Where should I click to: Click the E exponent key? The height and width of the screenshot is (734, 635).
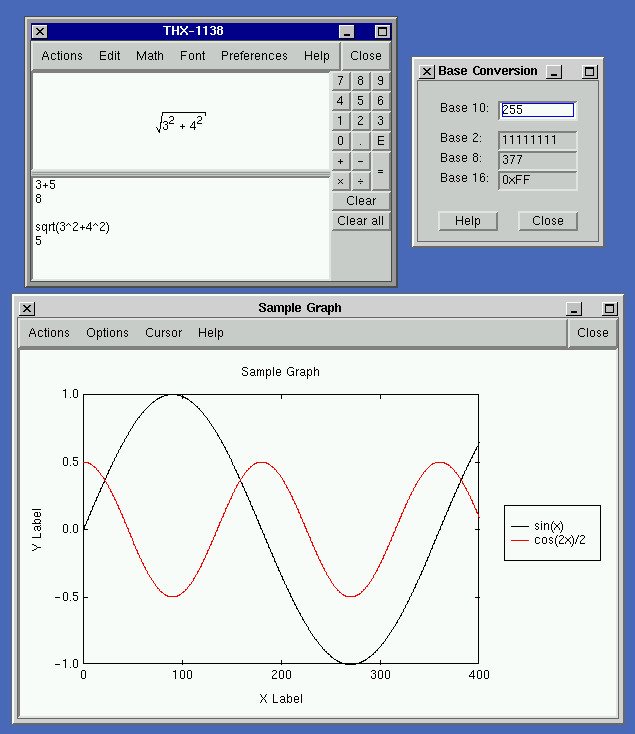point(380,141)
